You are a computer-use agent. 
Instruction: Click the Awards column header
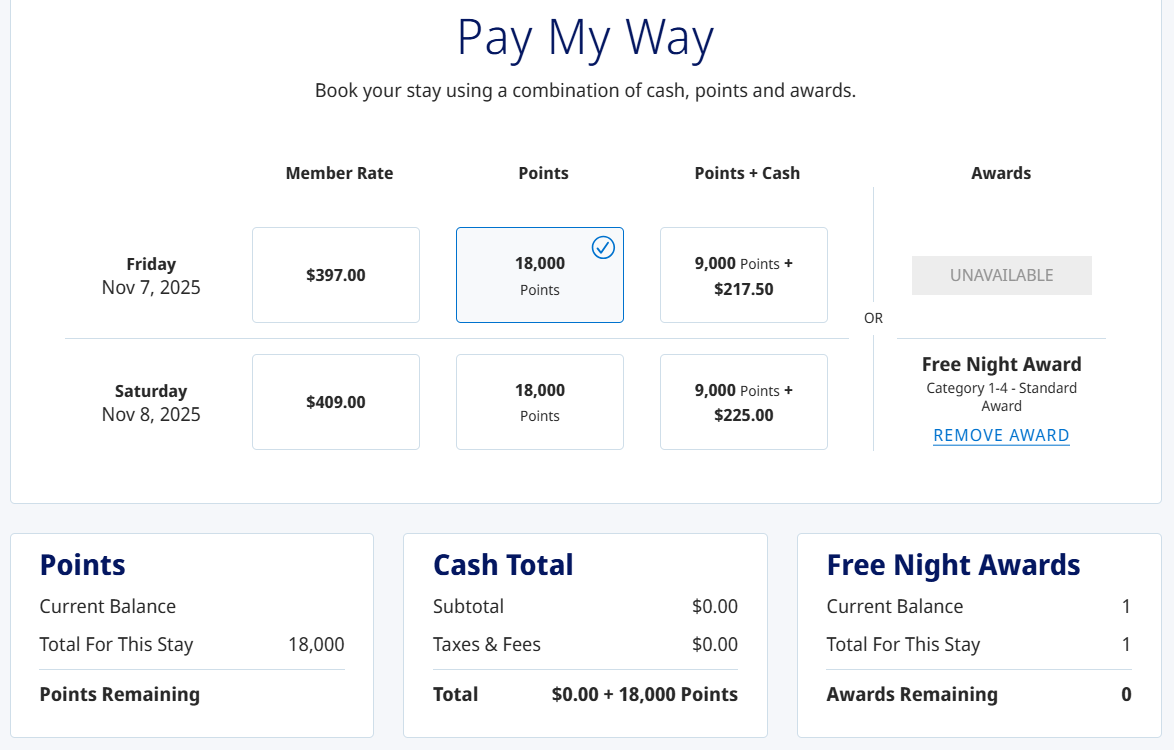1001,173
